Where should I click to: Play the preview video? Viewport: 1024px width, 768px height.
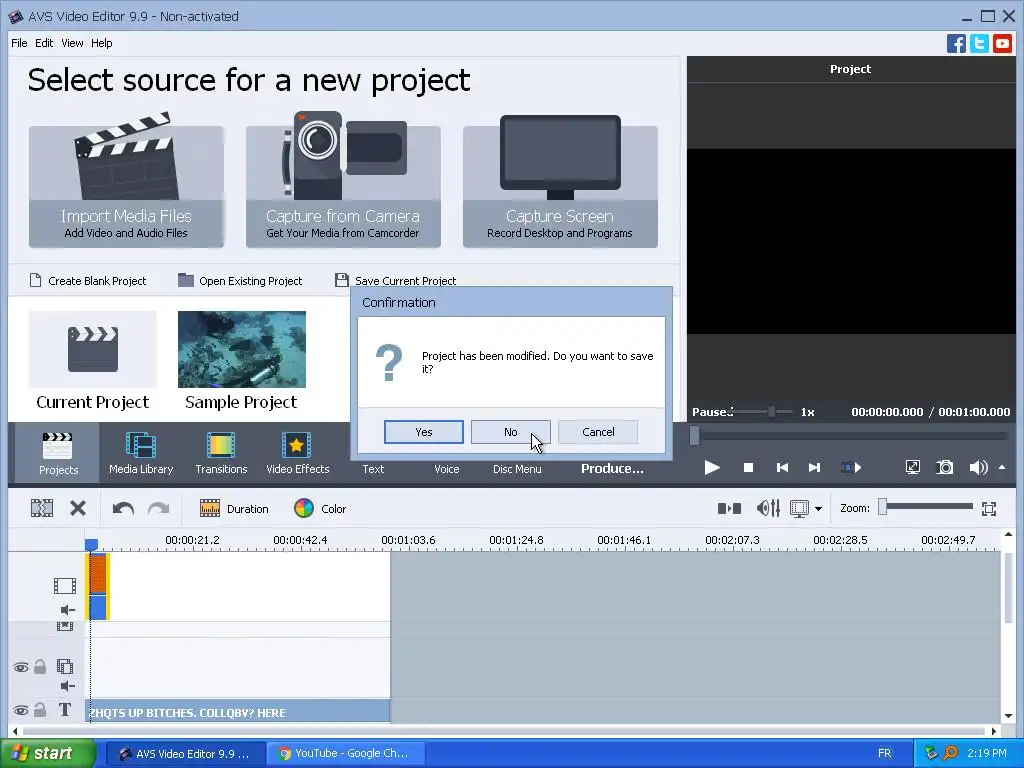pos(712,468)
